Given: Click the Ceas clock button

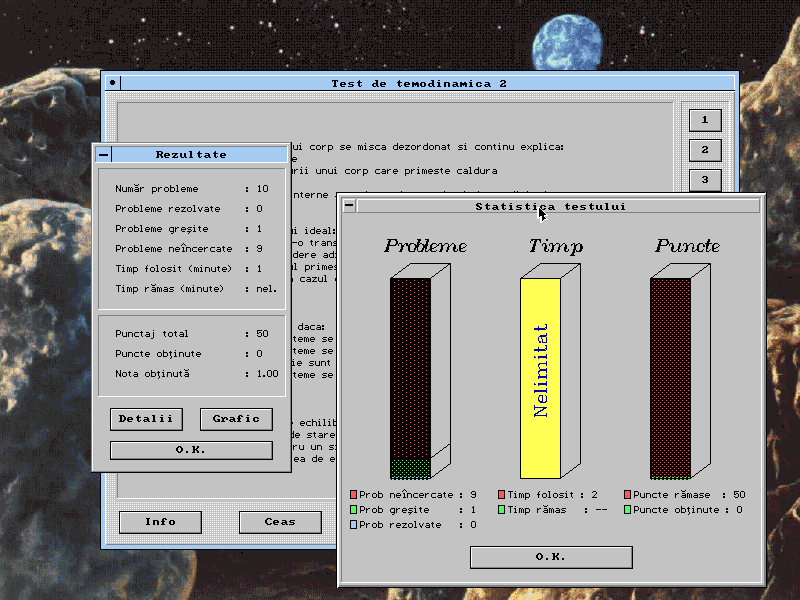Looking at the screenshot, I should point(280,521).
